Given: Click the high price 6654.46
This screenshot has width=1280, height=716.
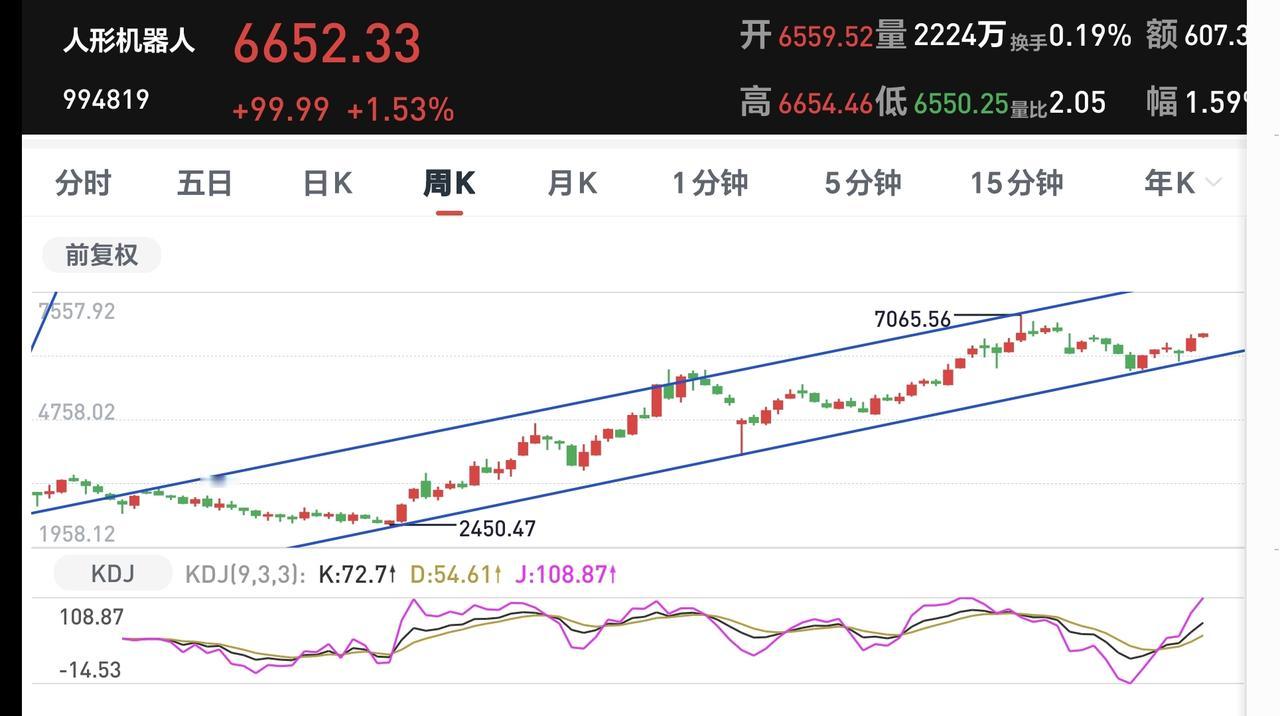Looking at the screenshot, I should coord(825,103).
